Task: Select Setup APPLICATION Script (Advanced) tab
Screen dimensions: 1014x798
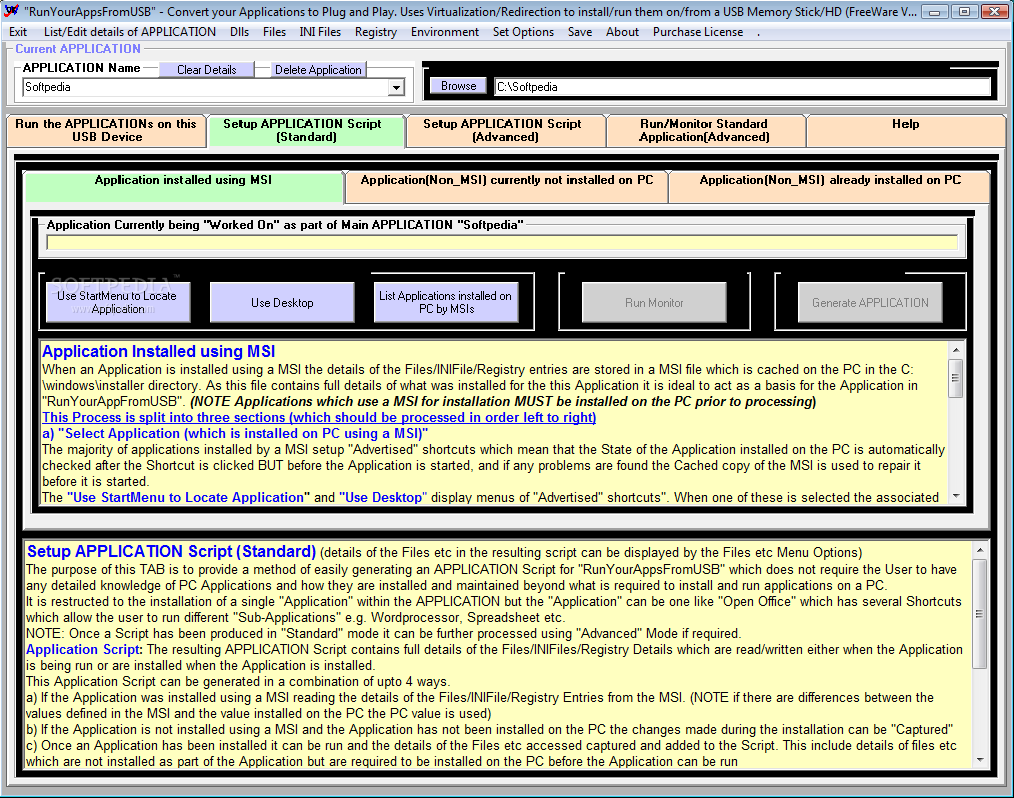Action: [x=505, y=131]
